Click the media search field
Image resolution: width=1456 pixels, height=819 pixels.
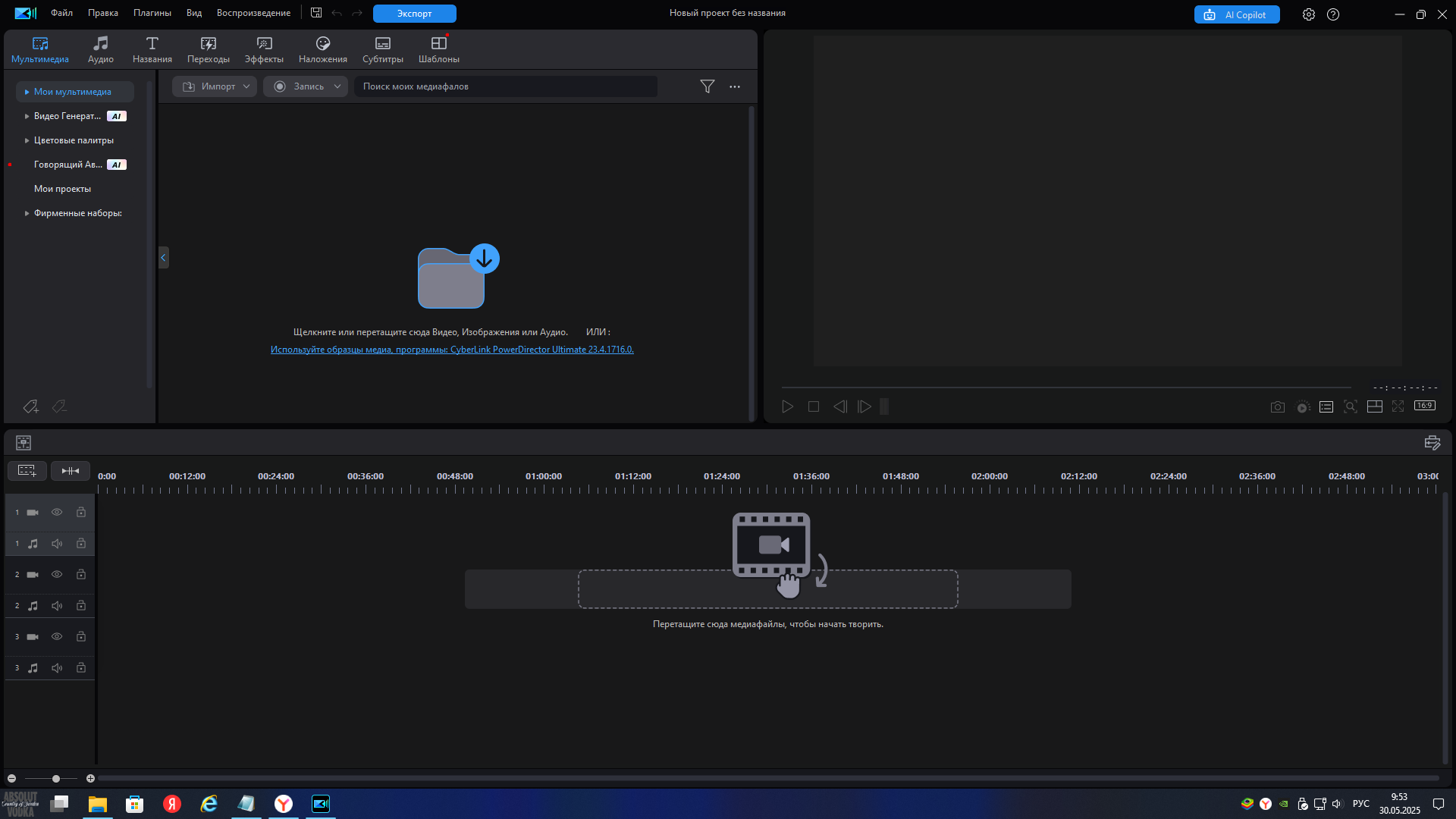504,86
